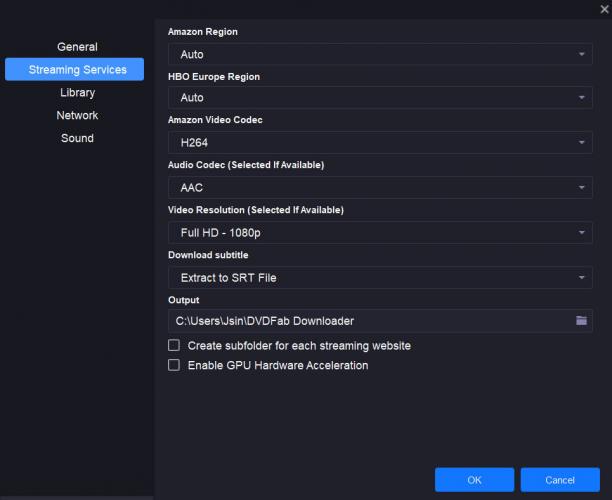The height and width of the screenshot is (500, 612).
Task: Change the Audio Codec from AAC
Action: point(380,188)
